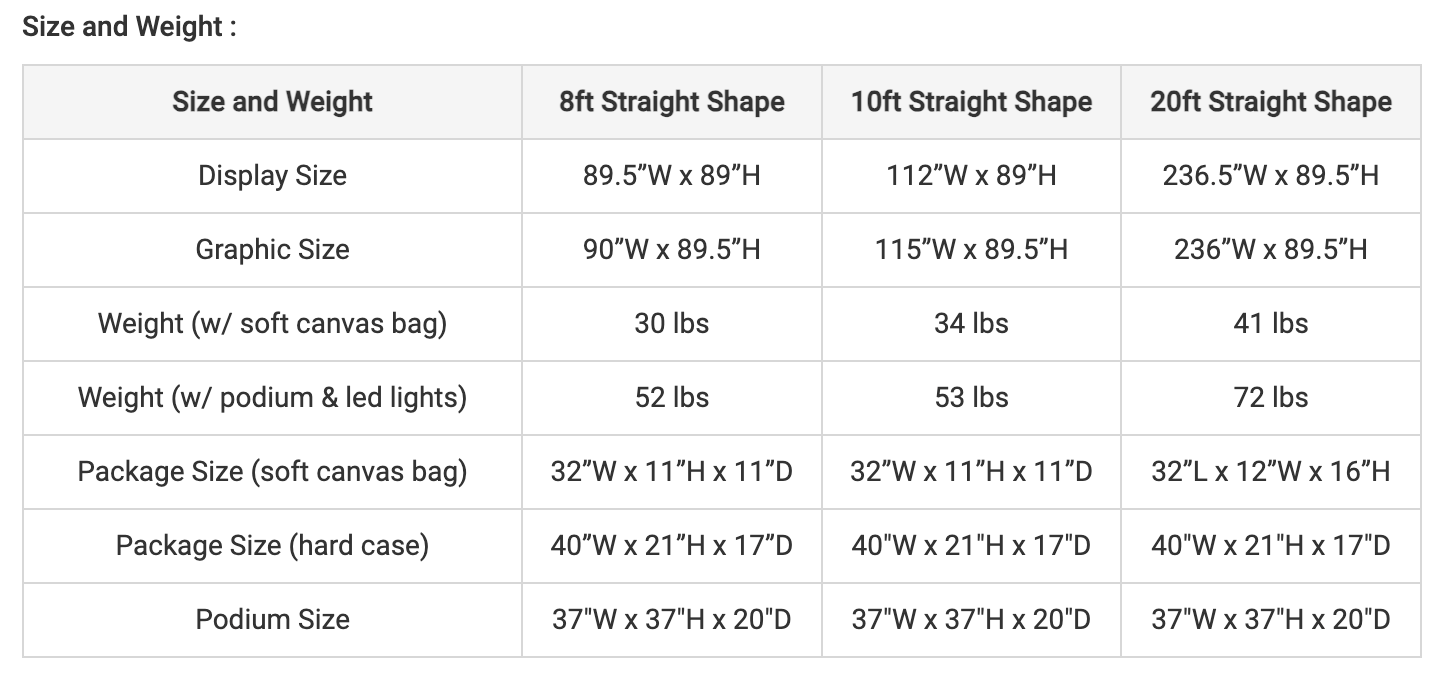Select the 89.5"W x 89"H display size cell

click(671, 176)
